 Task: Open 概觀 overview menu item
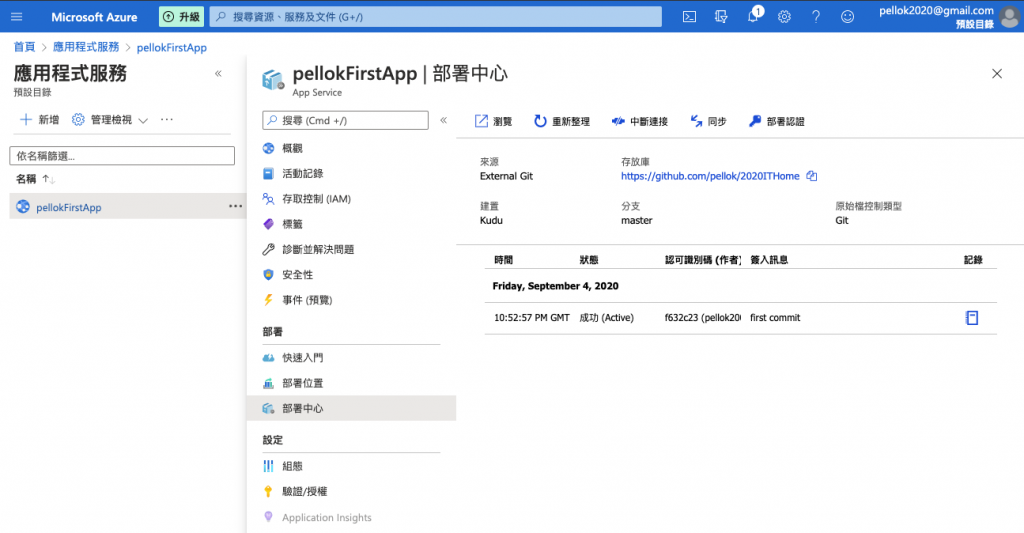pos(292,148)
